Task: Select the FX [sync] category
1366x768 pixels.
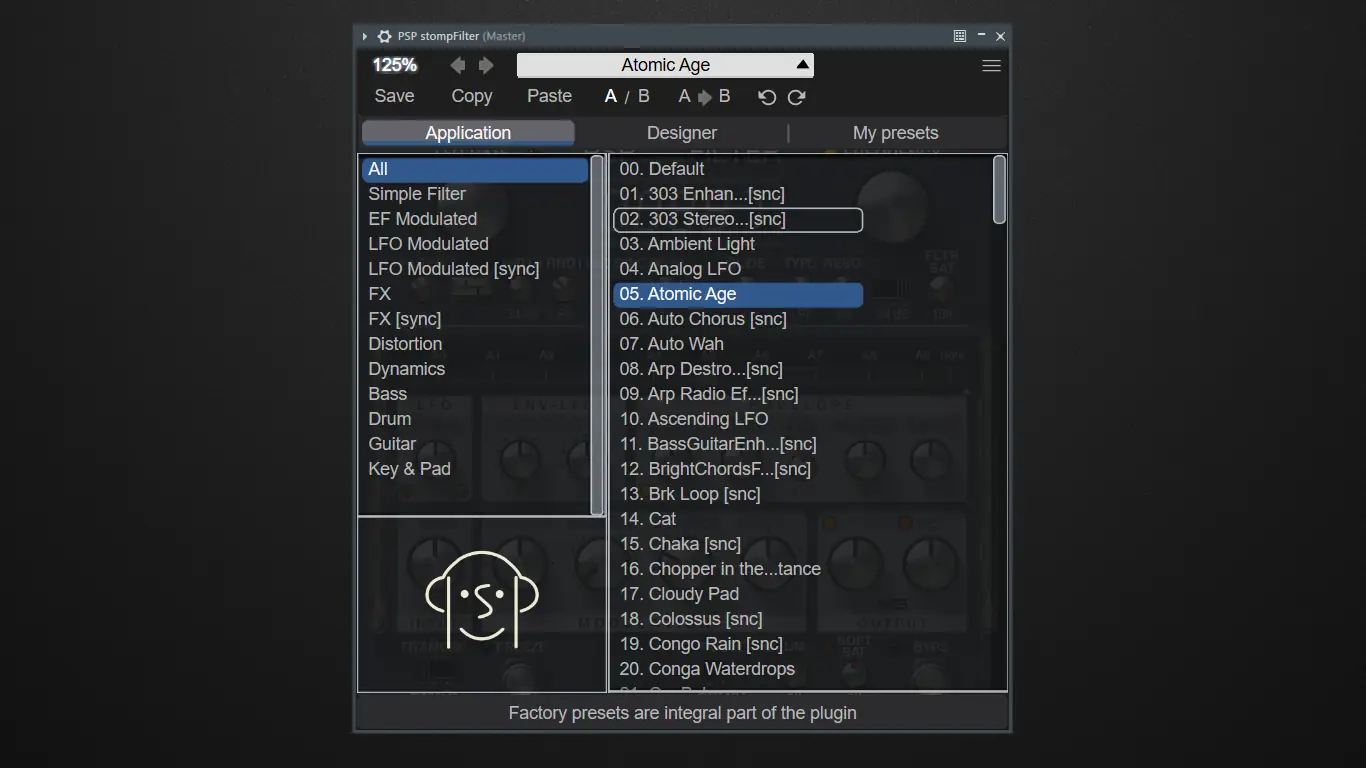Action: click(475, 319)
